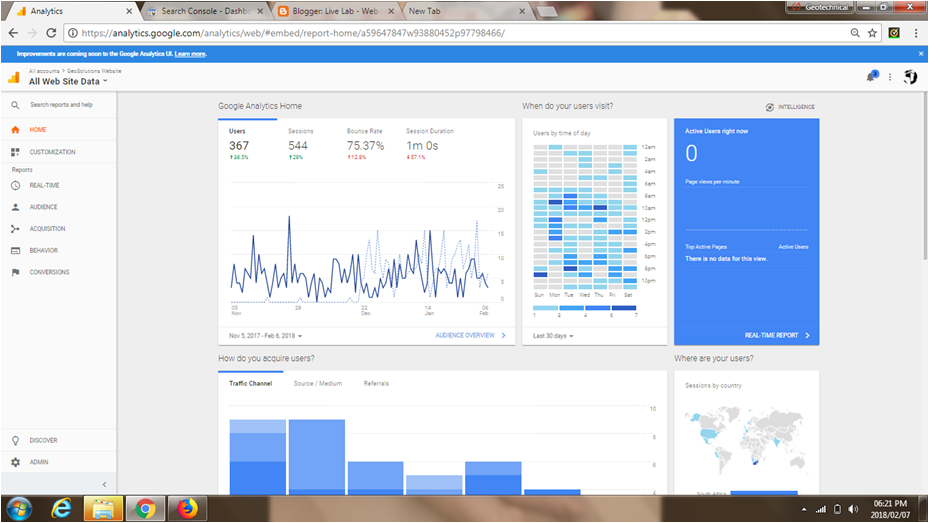Click the Chrome icon in the taskbar
Viewport: 929px width, 523px height.
(x=145, y=508)
